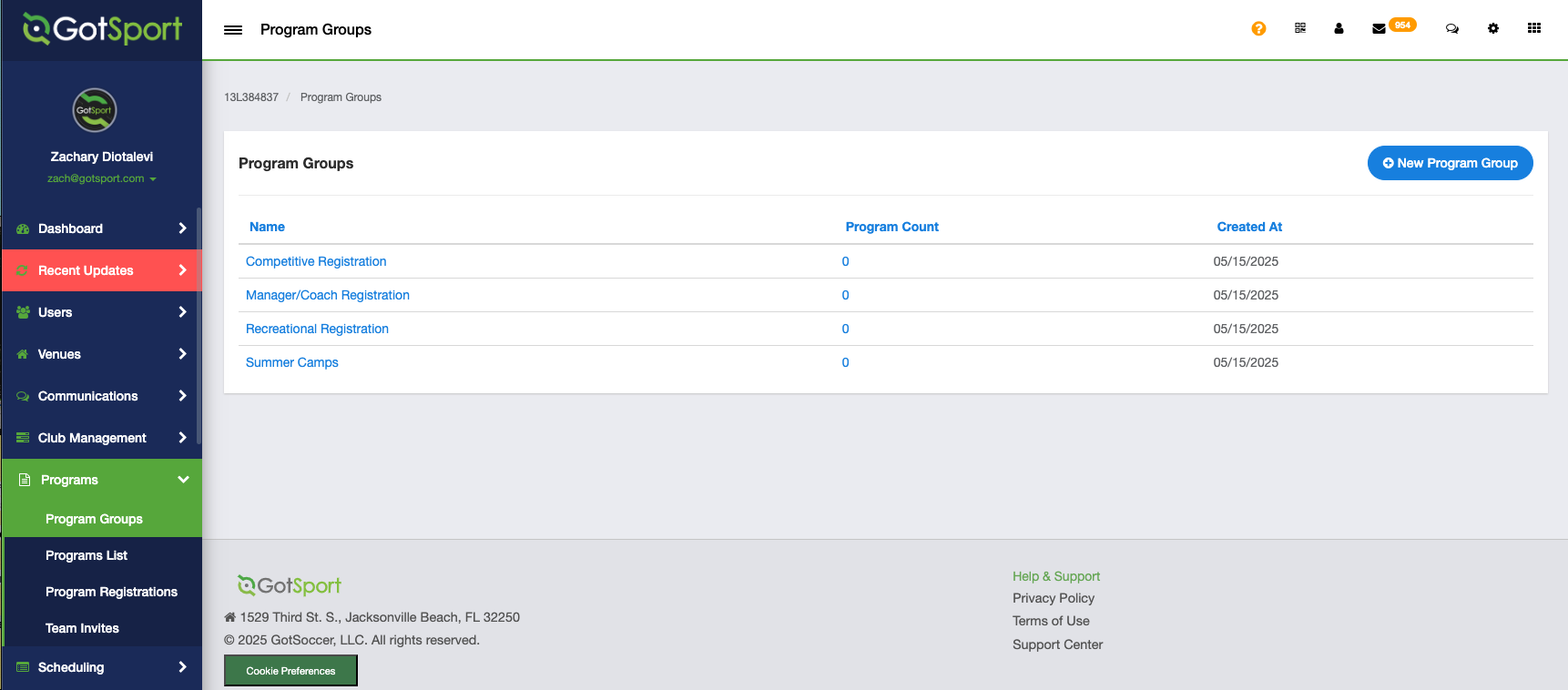The height and width of the screenshot is (690, 1568).
Task: Open the mail envelope icon with 954 badge
Action: (1379, 28)
